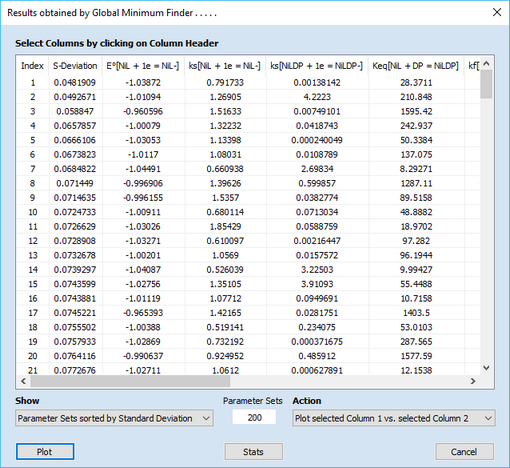Click the Keq value 287.565
The width and height of the screenshot is (510, 468).
(416, 342)
